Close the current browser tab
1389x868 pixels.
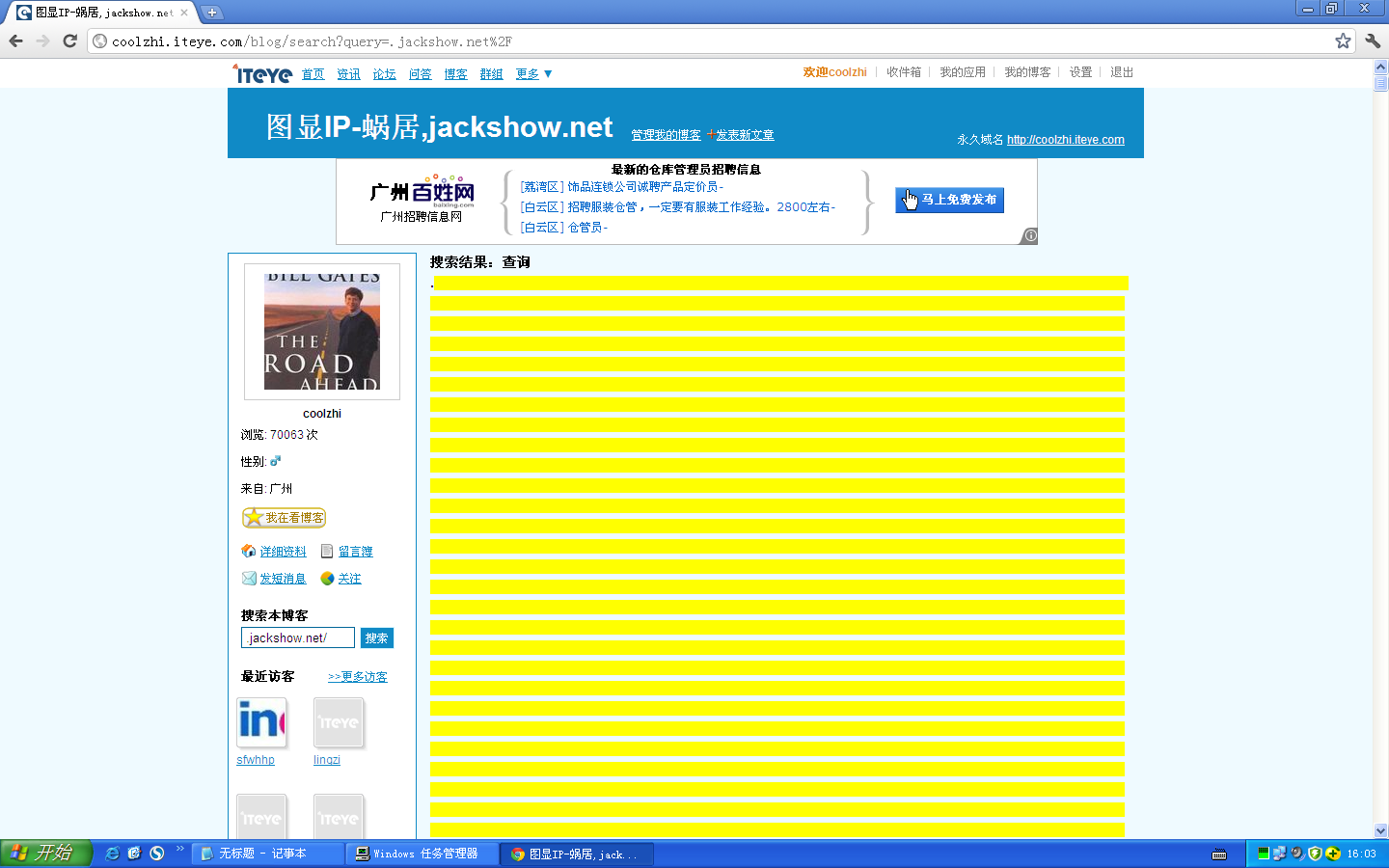[184, 13]
